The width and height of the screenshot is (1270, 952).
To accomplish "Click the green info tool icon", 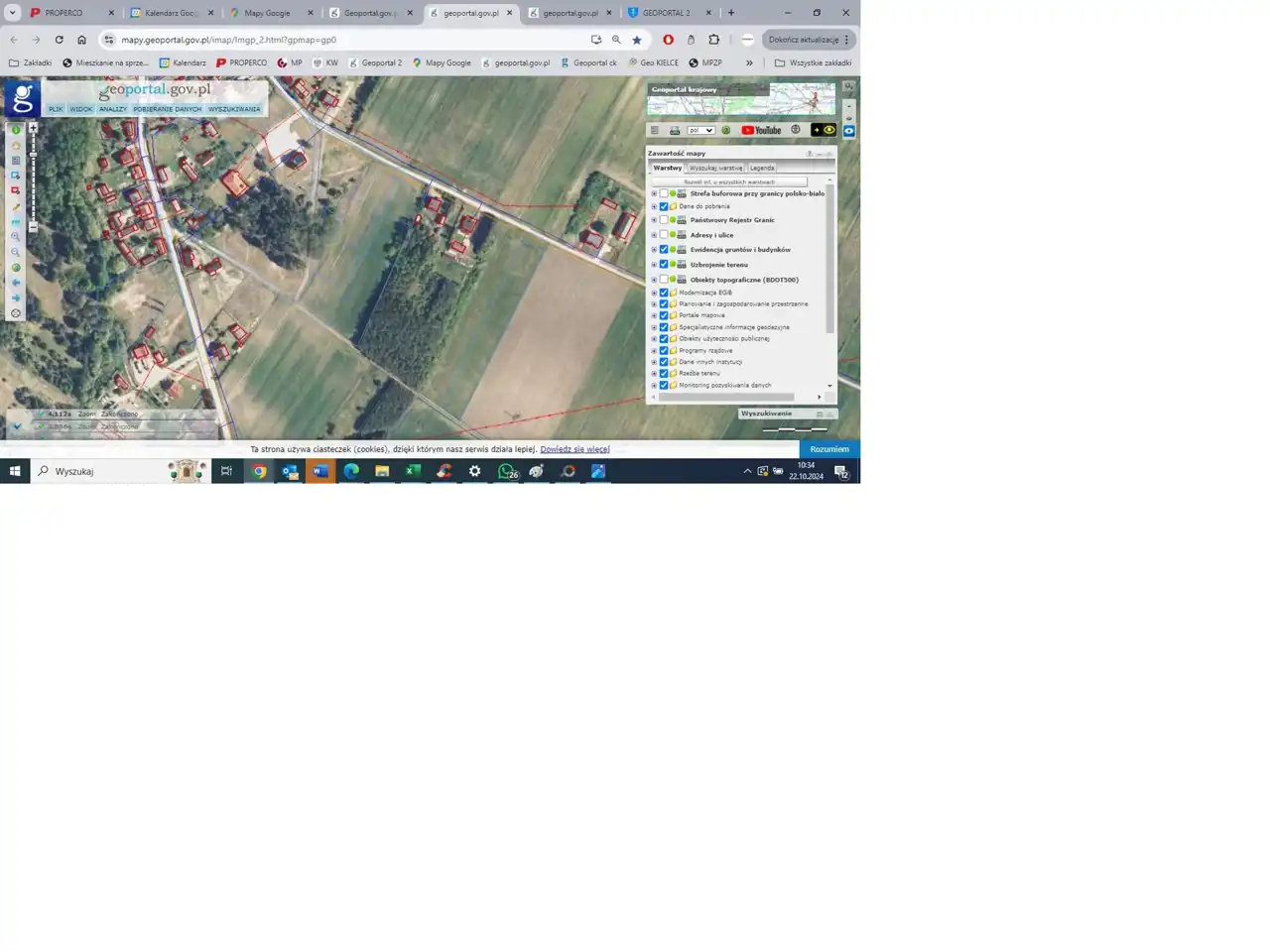I will coord(15,130).
